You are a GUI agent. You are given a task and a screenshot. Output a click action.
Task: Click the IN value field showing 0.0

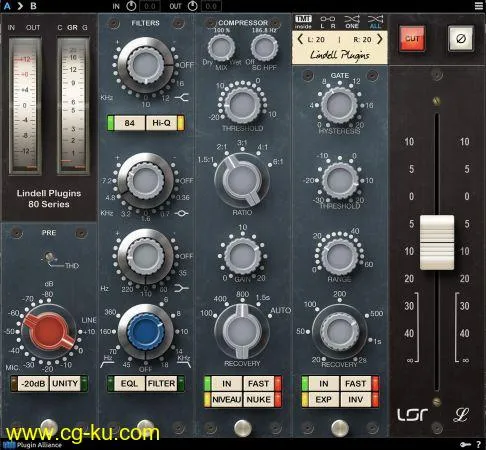(x=150, y=6)
